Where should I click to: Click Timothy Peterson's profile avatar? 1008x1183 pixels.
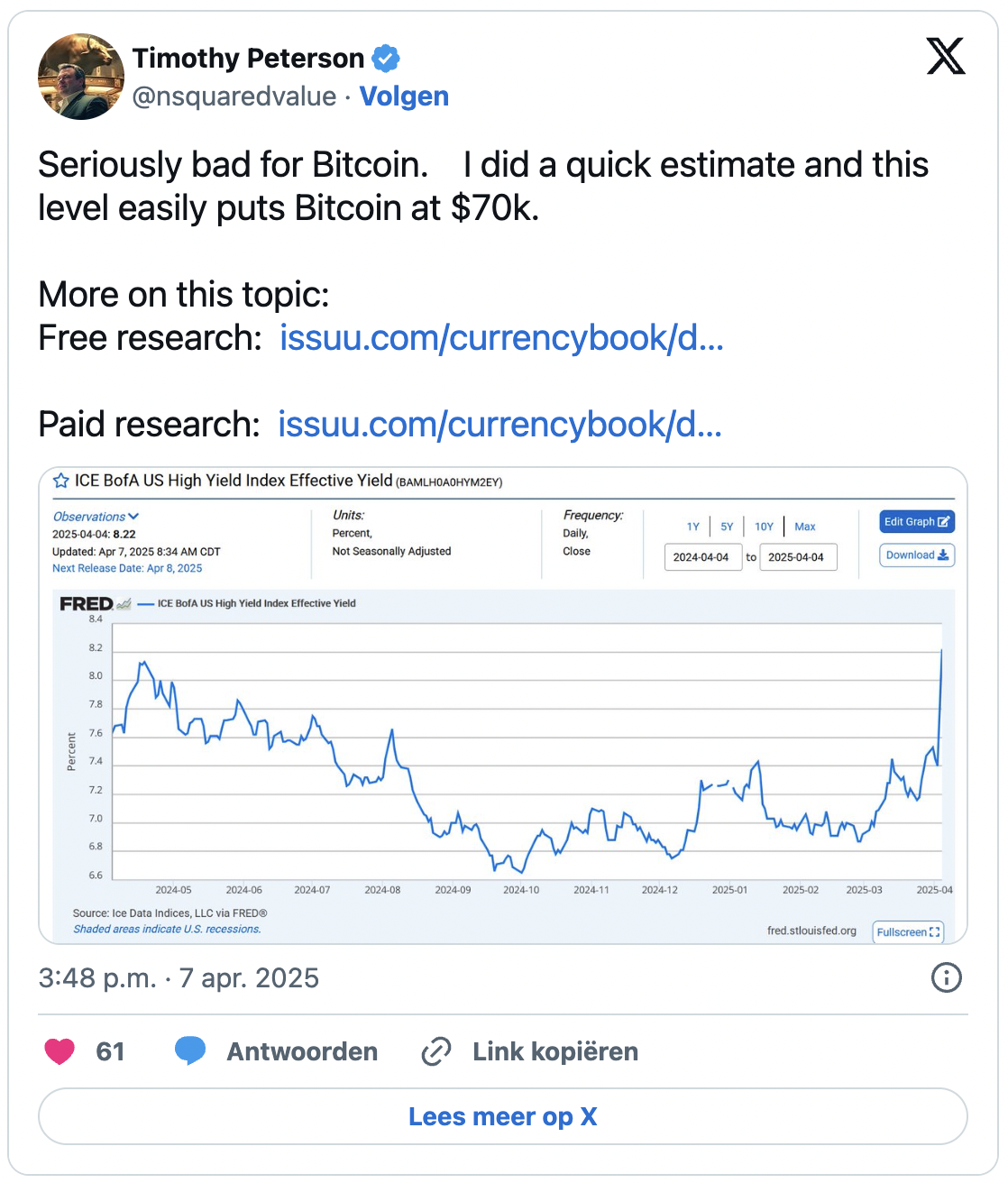point(81,77)
